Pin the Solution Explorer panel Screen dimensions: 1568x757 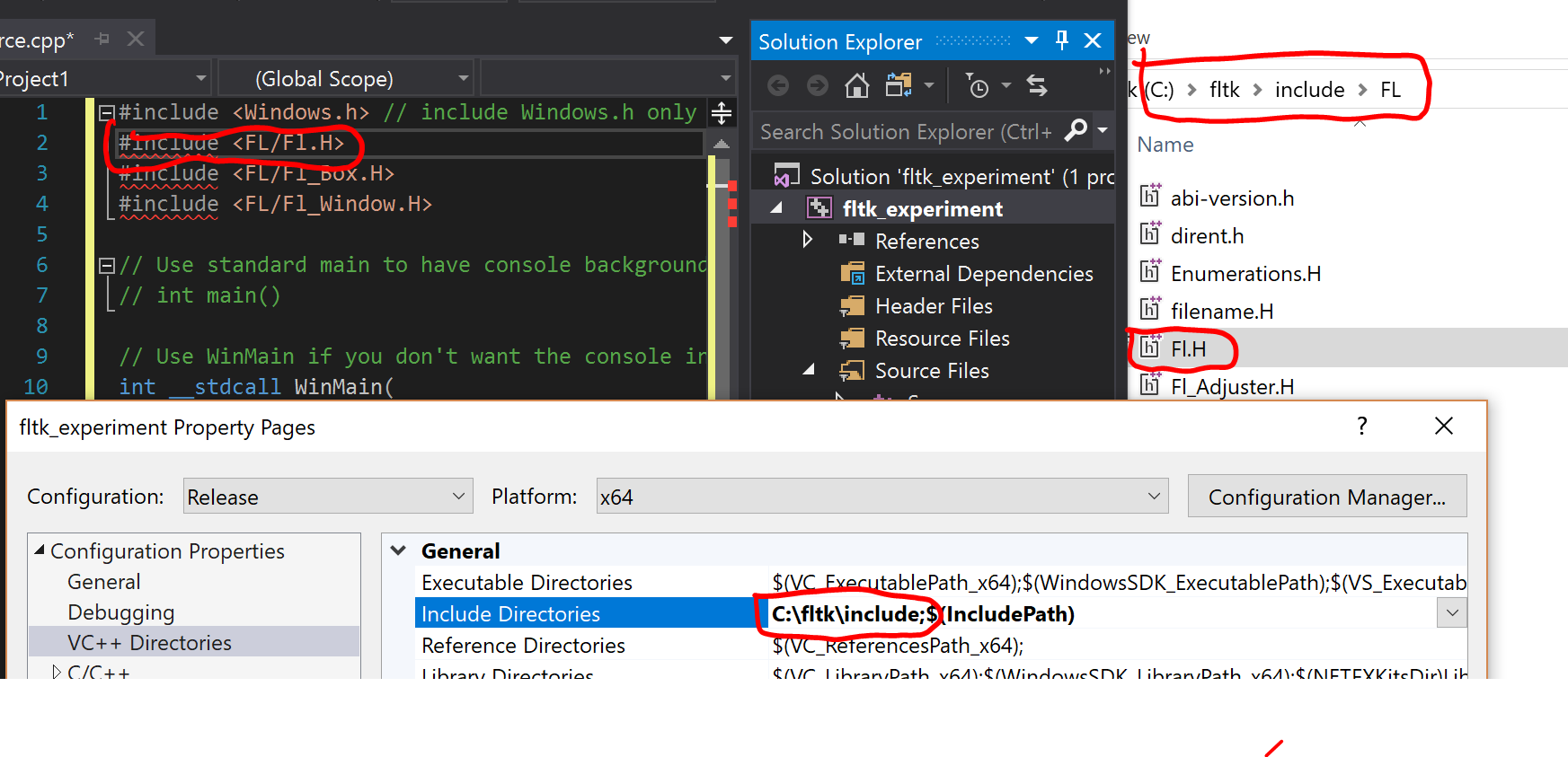pos(1062,40)
